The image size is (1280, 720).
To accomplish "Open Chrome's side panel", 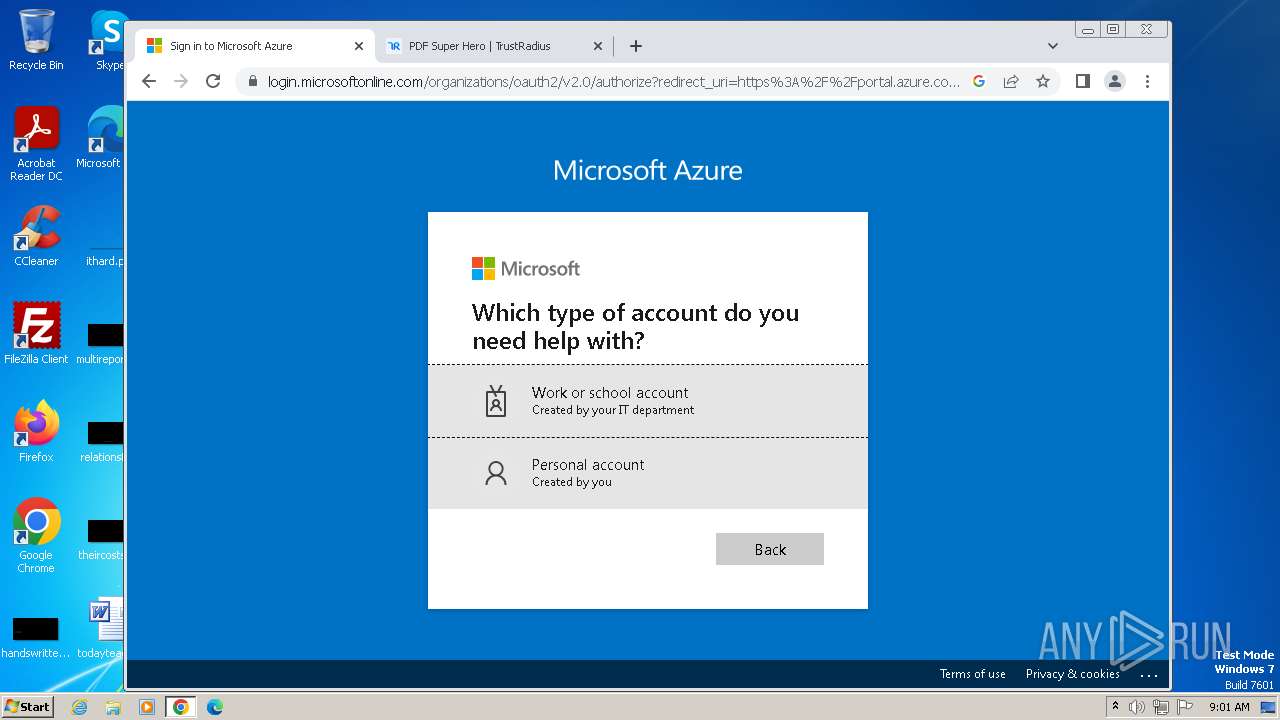I will (1082, 81).
